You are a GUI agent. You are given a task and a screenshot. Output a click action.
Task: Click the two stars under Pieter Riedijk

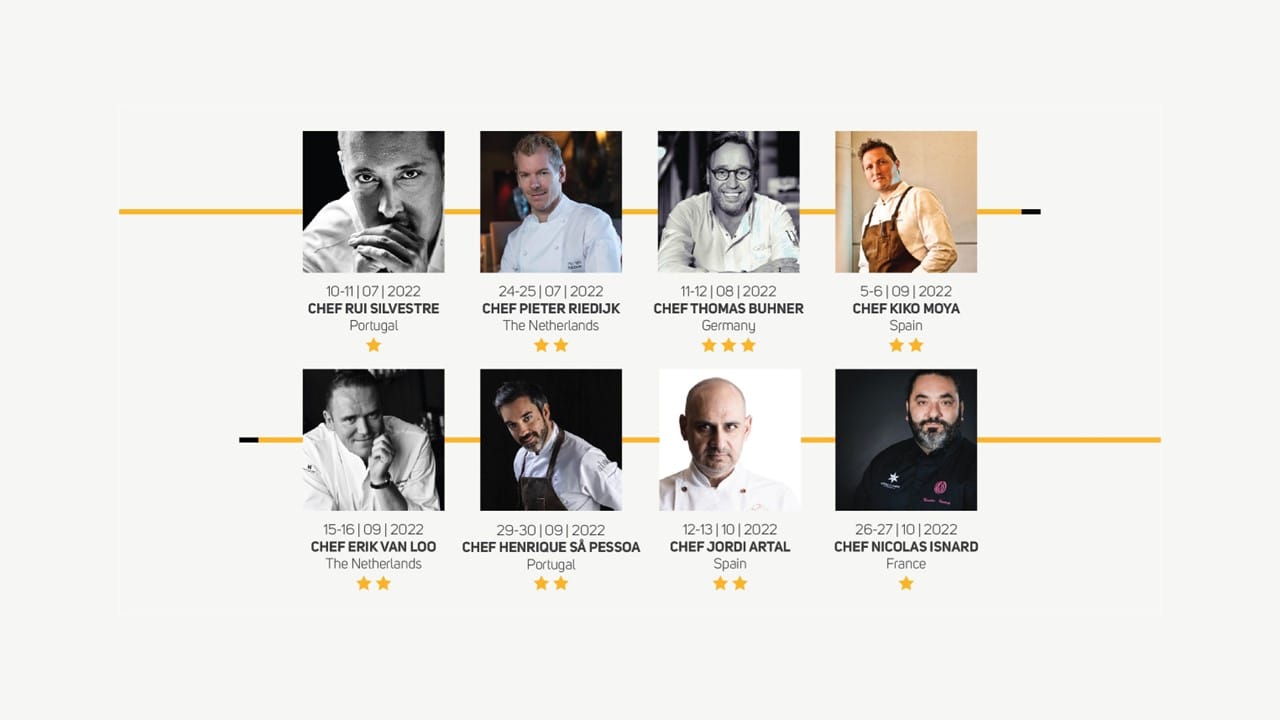coord(551,345)
